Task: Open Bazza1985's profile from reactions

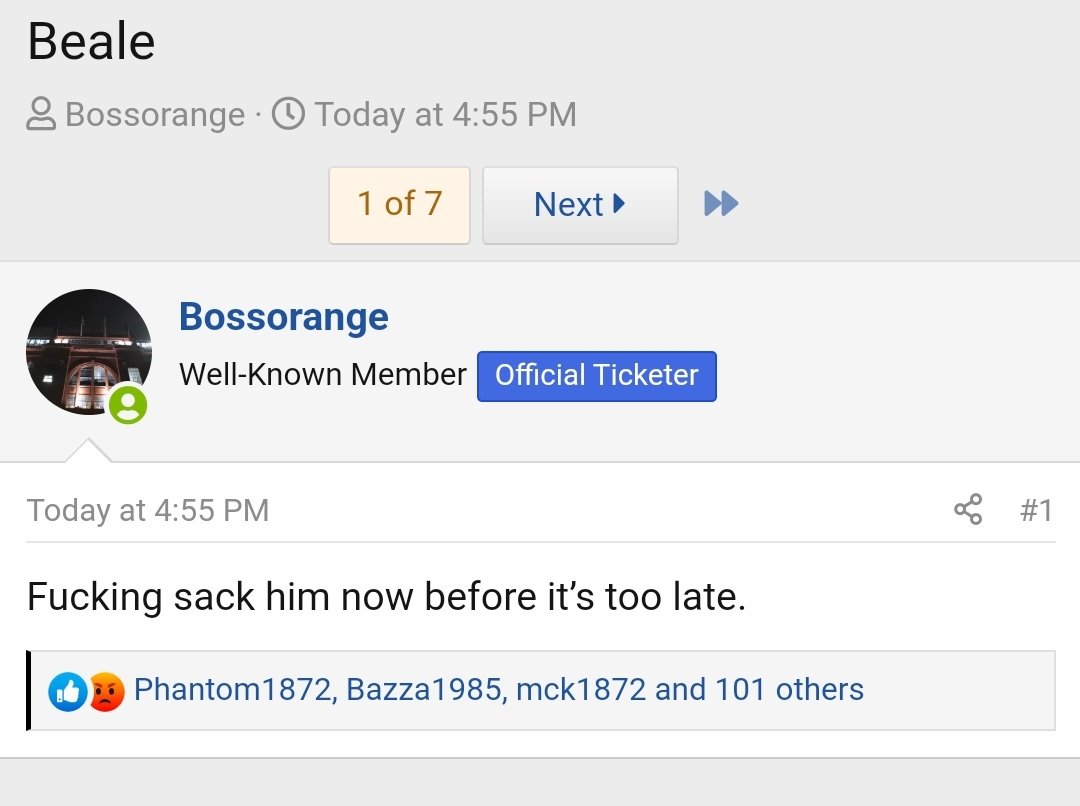Action: tap(424, 690)
